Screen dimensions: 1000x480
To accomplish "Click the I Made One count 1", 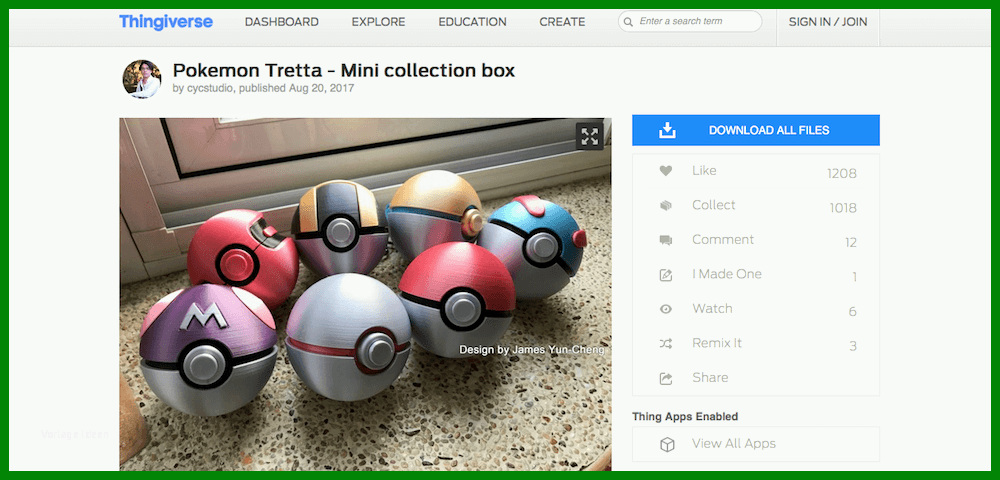I will [x=855, y=277].
